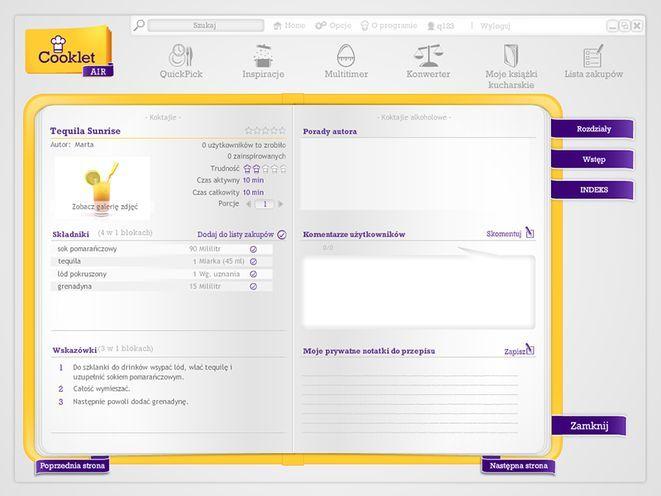This screenshot has width=661, height=496.
Task: Launch Multitimer egg timer
Action: click(346, 61)
